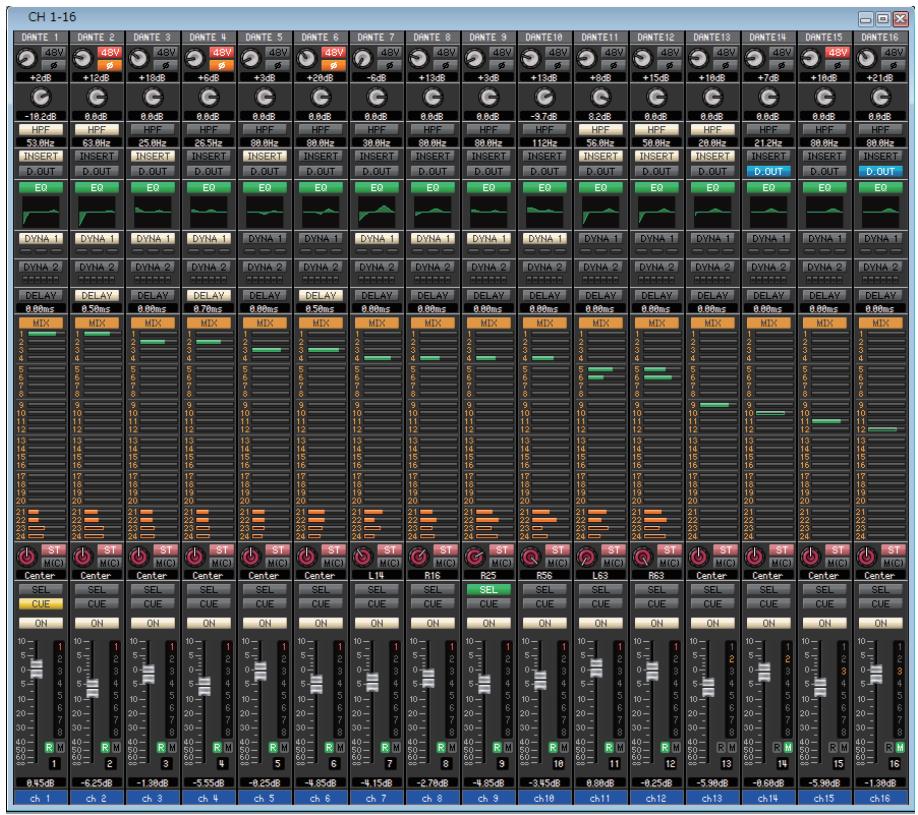Click the channel name field ch 7

coord(376,798)
